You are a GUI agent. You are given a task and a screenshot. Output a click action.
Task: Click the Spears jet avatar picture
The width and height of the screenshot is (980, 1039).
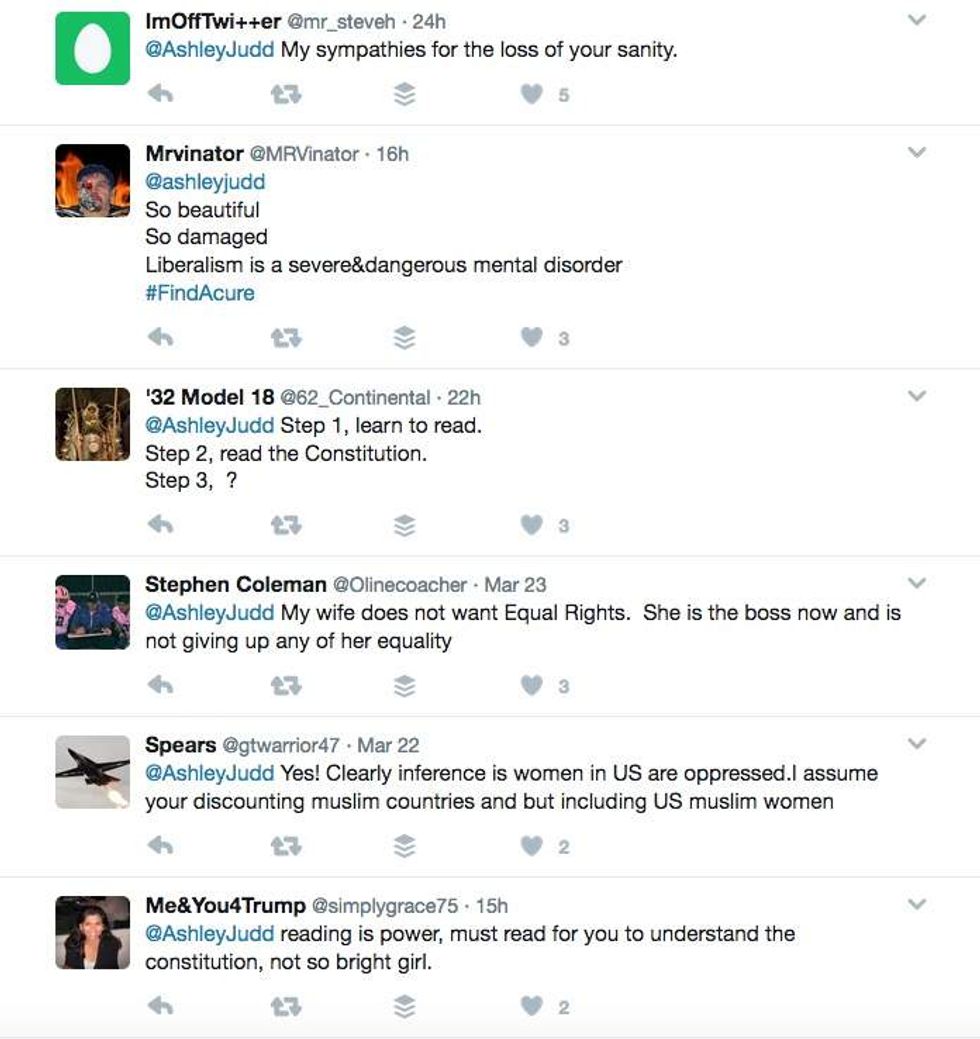pos(92,772)
